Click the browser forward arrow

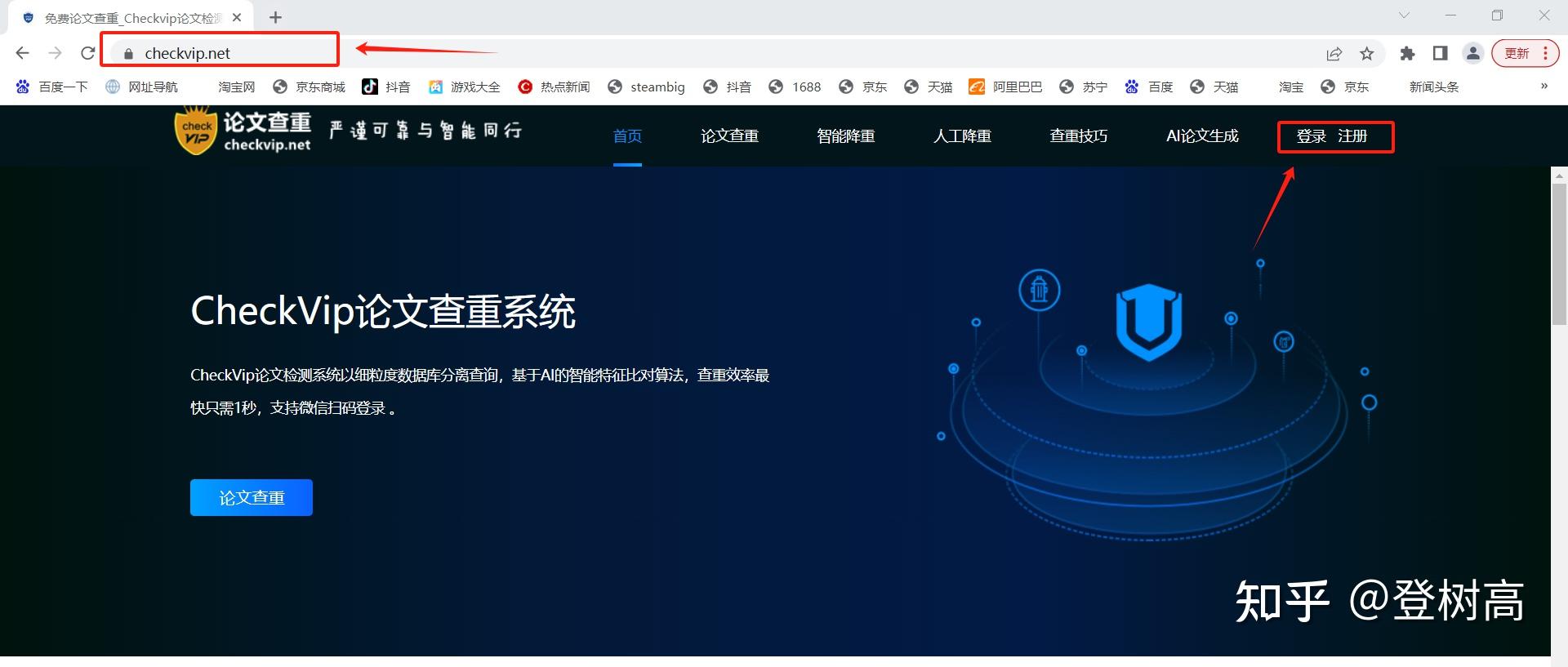[55, 53]
